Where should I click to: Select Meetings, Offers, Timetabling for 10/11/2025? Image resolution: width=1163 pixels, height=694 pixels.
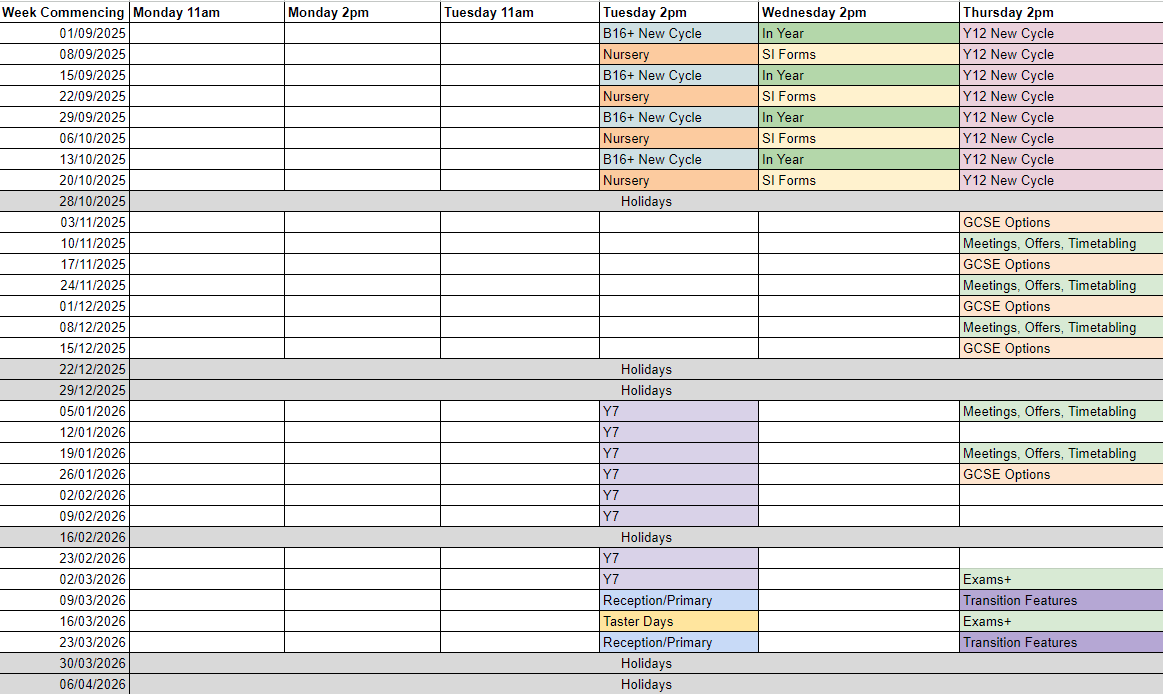pos(1060,243)
